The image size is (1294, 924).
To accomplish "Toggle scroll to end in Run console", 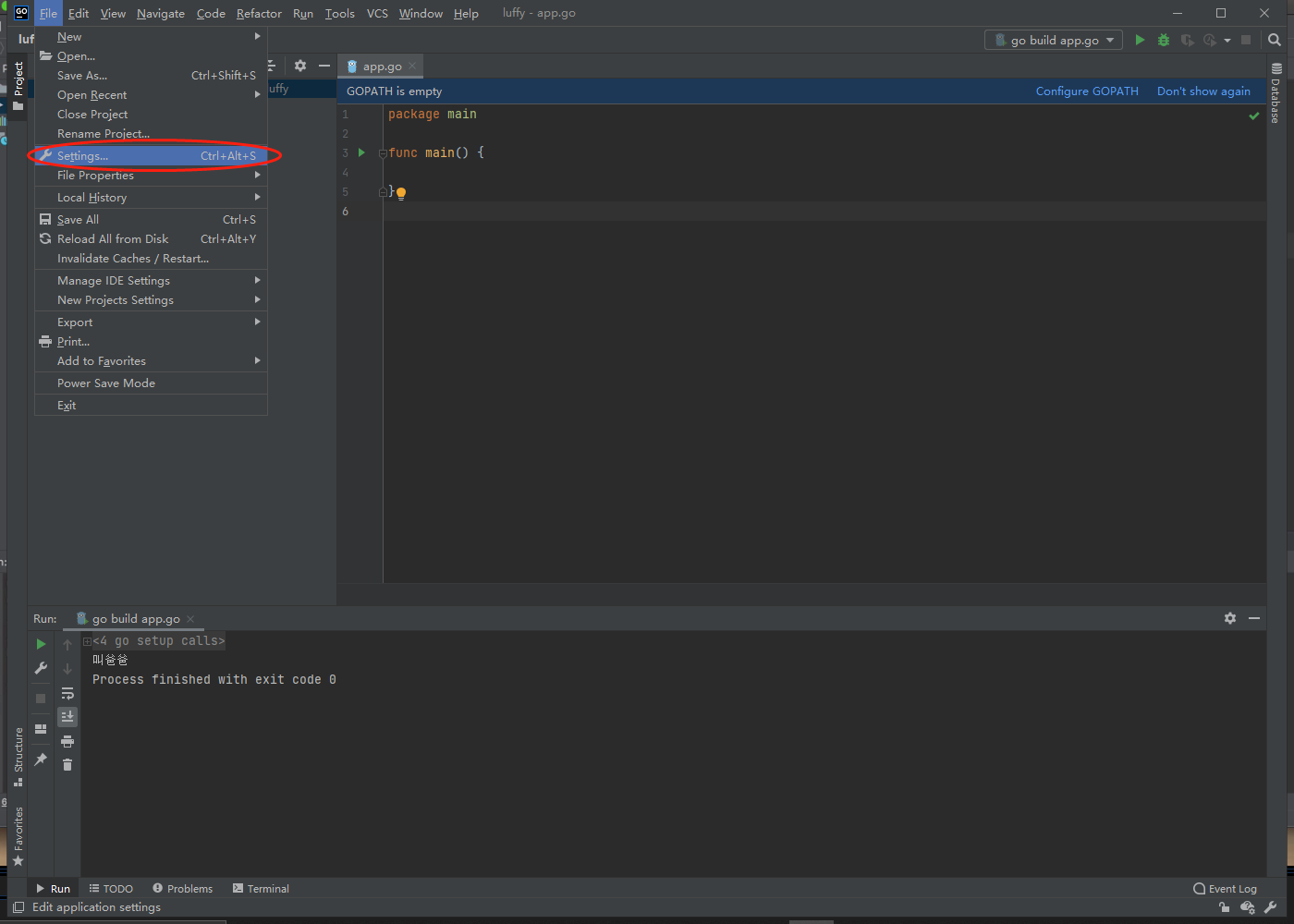I will pos(67,717).
